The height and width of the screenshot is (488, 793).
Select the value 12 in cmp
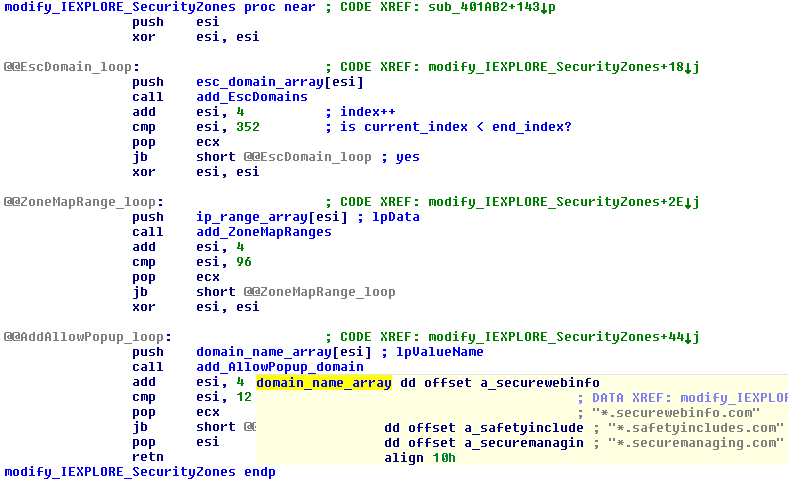[244, 397]
